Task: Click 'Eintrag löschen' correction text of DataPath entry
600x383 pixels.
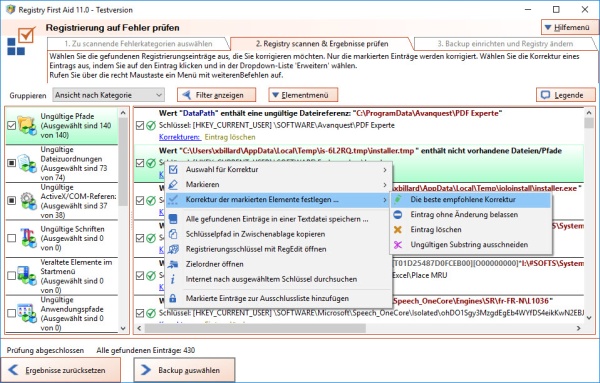Action: click(230, 137)
